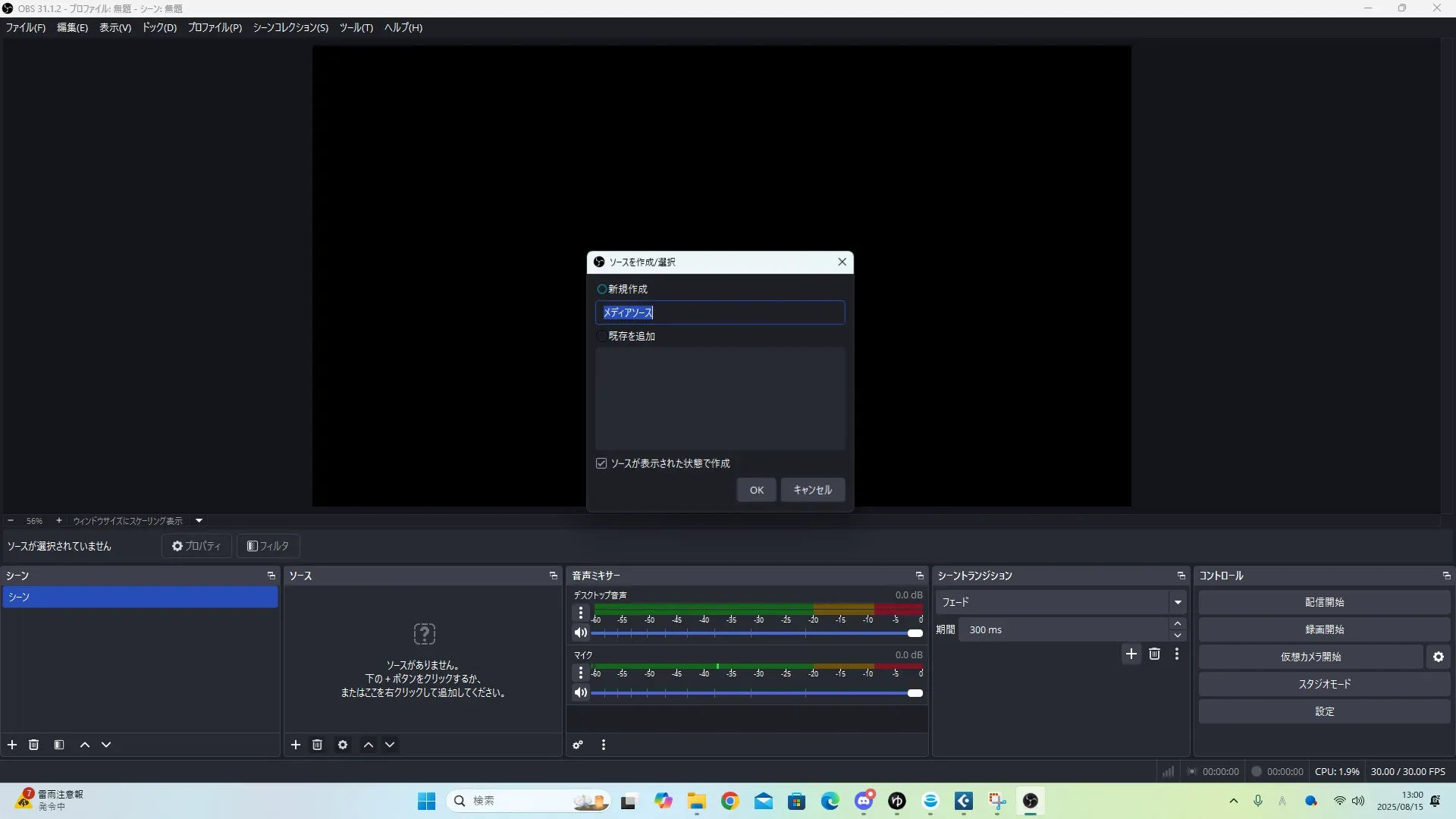Open Mic channel three-dot options menu
The height and width of the screenshot is (819, 1456).
(x=581, y=673)
